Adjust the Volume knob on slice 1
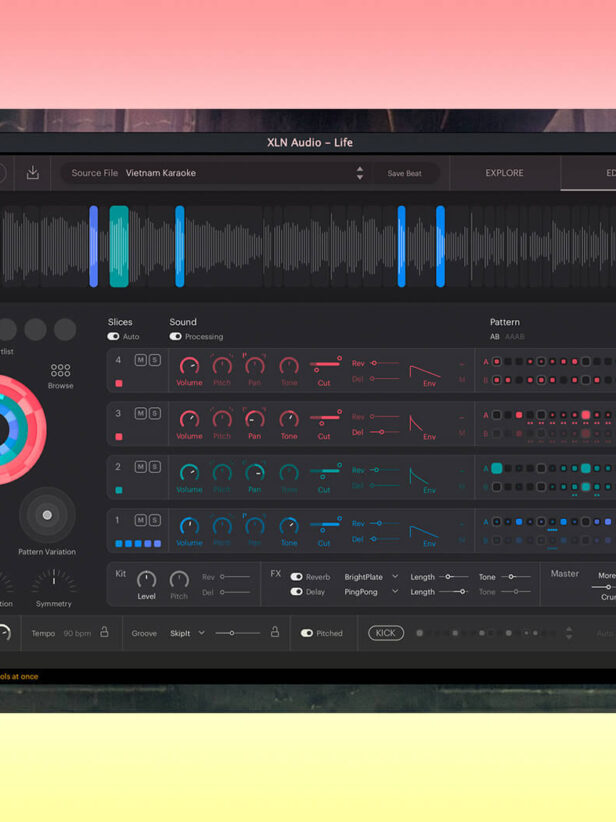The height and width of the screenshot is (822, 616). point(189,526)
